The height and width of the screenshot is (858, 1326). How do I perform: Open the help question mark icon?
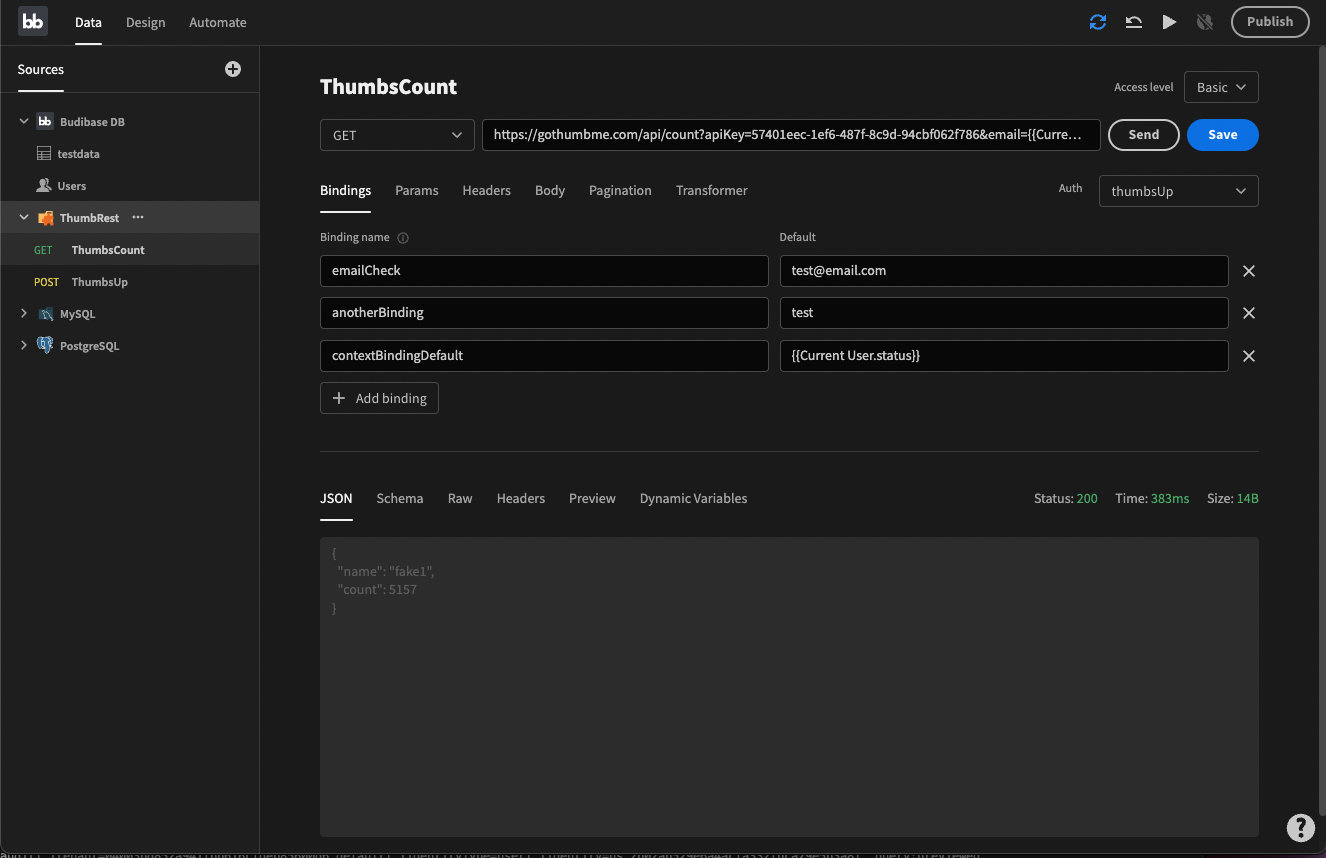coord(1300,828)
